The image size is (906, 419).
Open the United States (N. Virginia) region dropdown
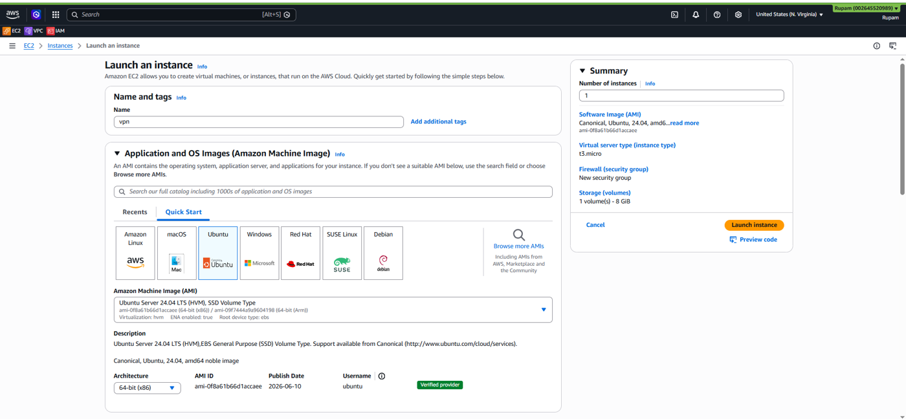[789, 14]
